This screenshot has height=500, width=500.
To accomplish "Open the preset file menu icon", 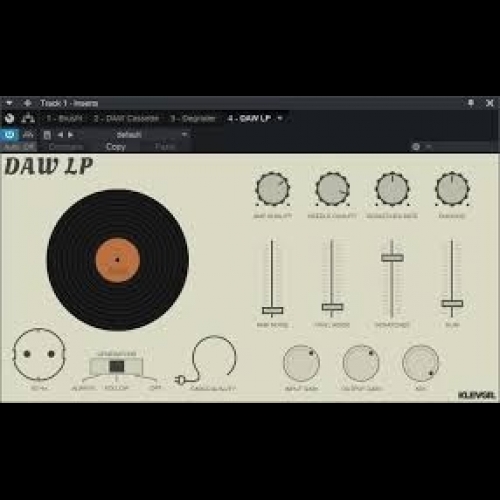I will click(47, 135).
